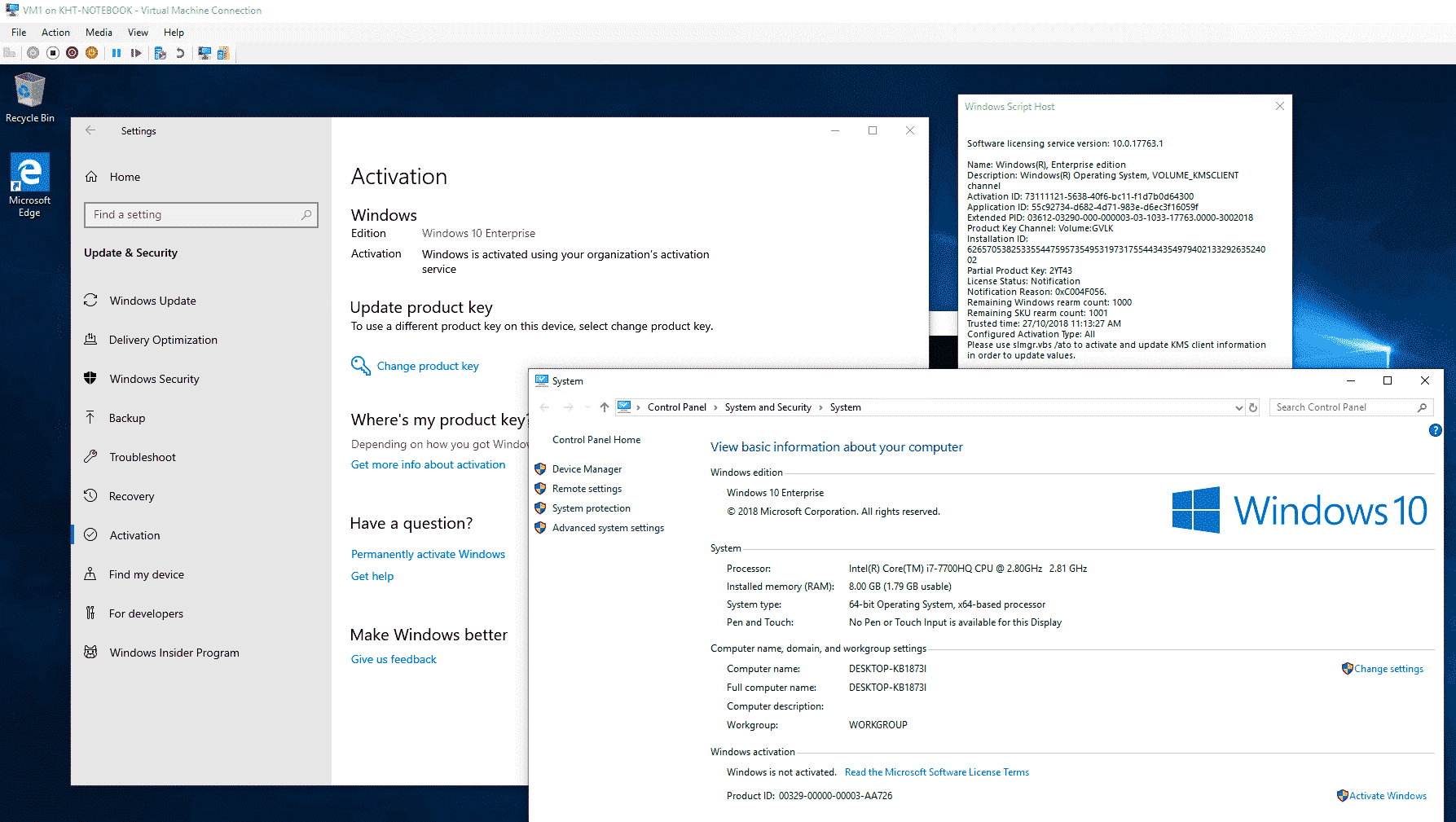Click the shield icon beside Device Manager
The height and width of the screenshot is (822, 1456).
tap(539, 469)
